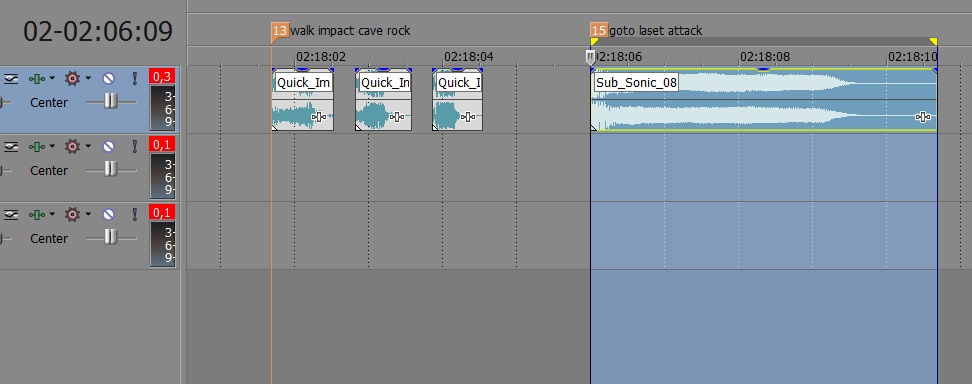Select the Sub_Sonic_08 audio clip

[x=764, y=99]
